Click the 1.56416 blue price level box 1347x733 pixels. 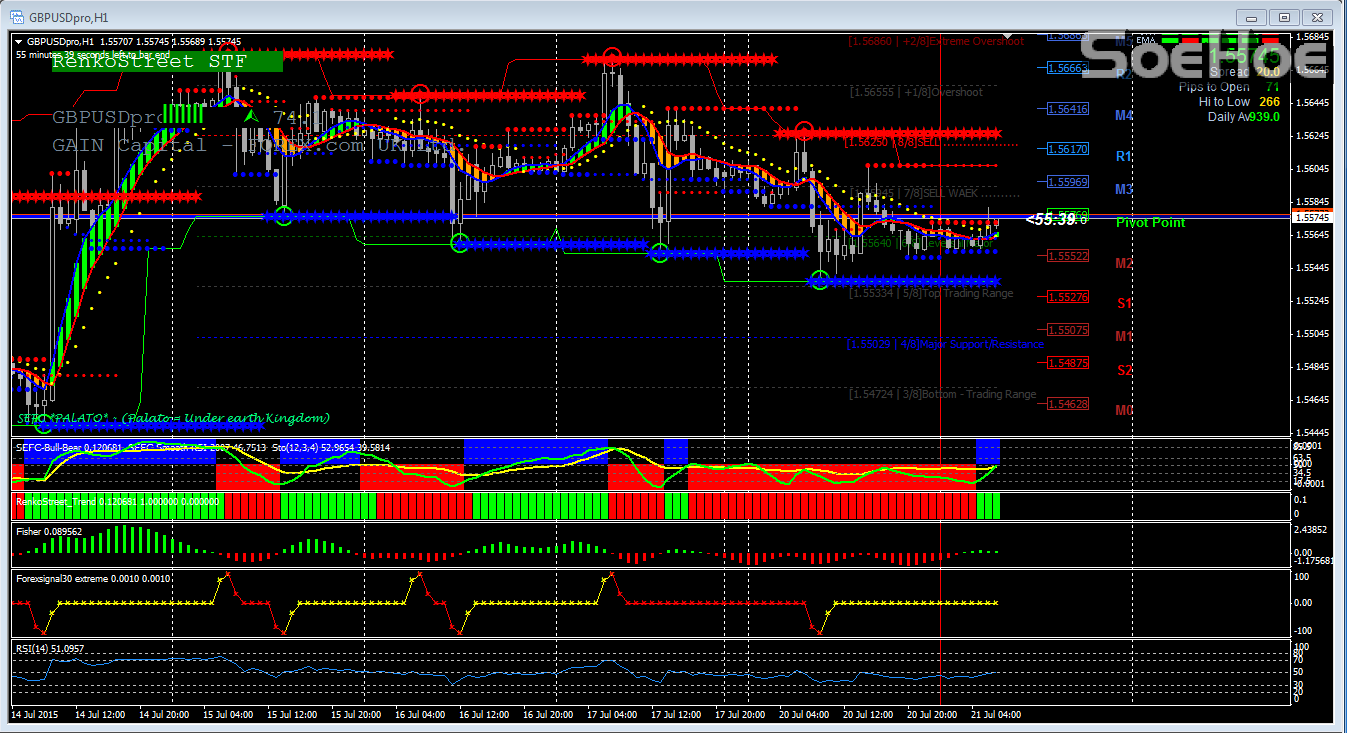pos(1068,109)
